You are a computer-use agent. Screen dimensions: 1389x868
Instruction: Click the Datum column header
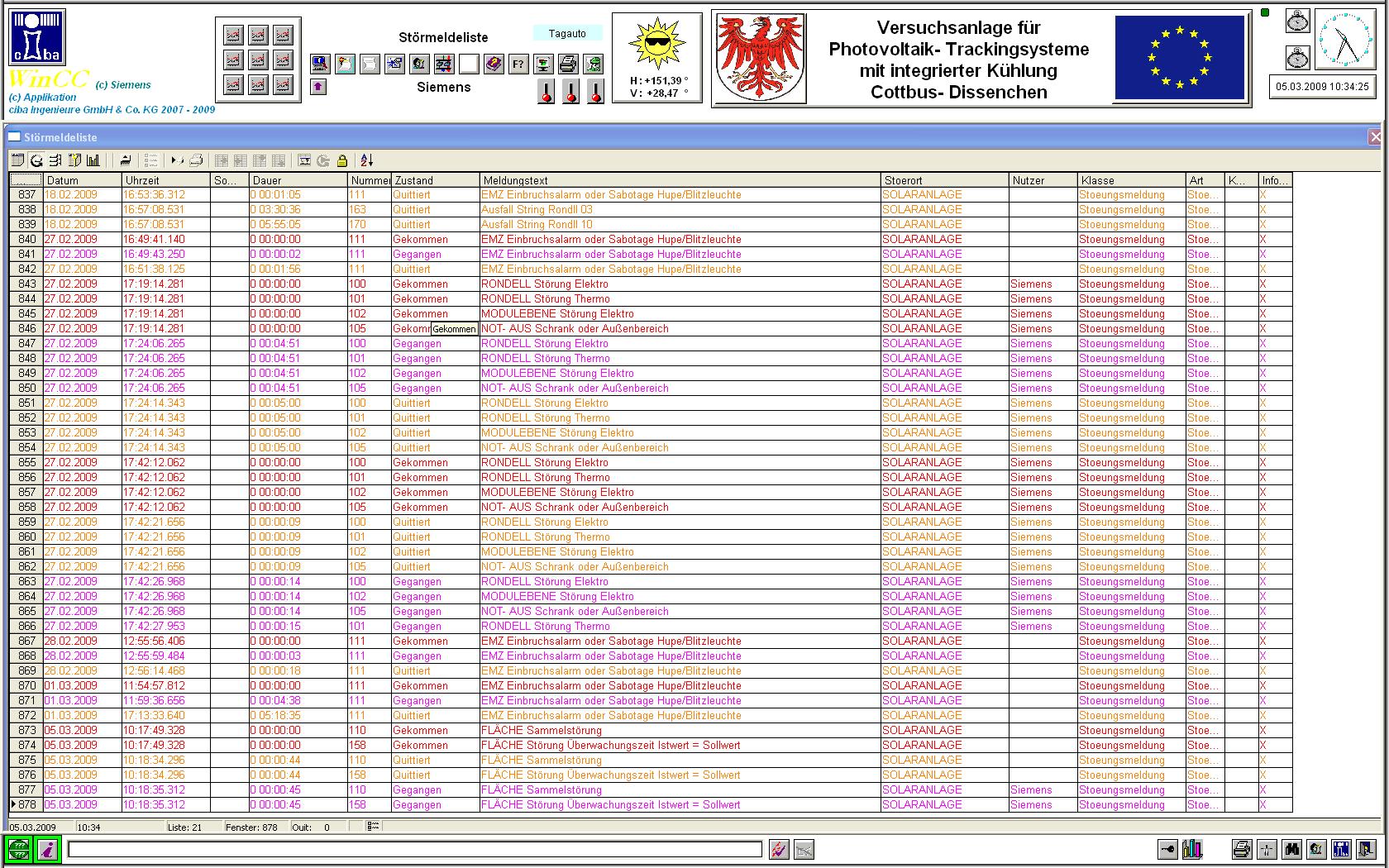82,180
